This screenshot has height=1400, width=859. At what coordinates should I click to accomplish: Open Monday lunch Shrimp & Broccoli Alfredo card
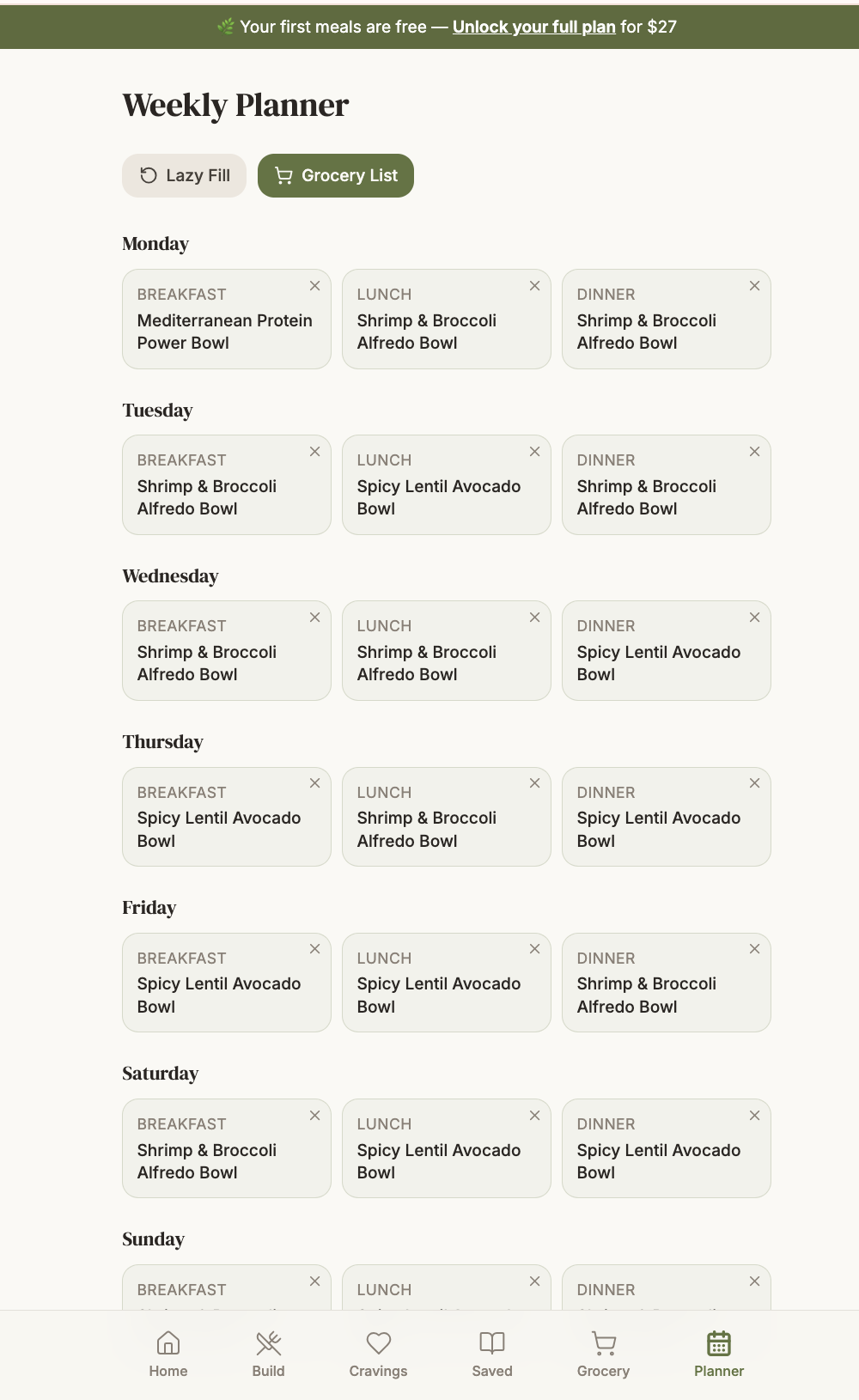point(447,320)
